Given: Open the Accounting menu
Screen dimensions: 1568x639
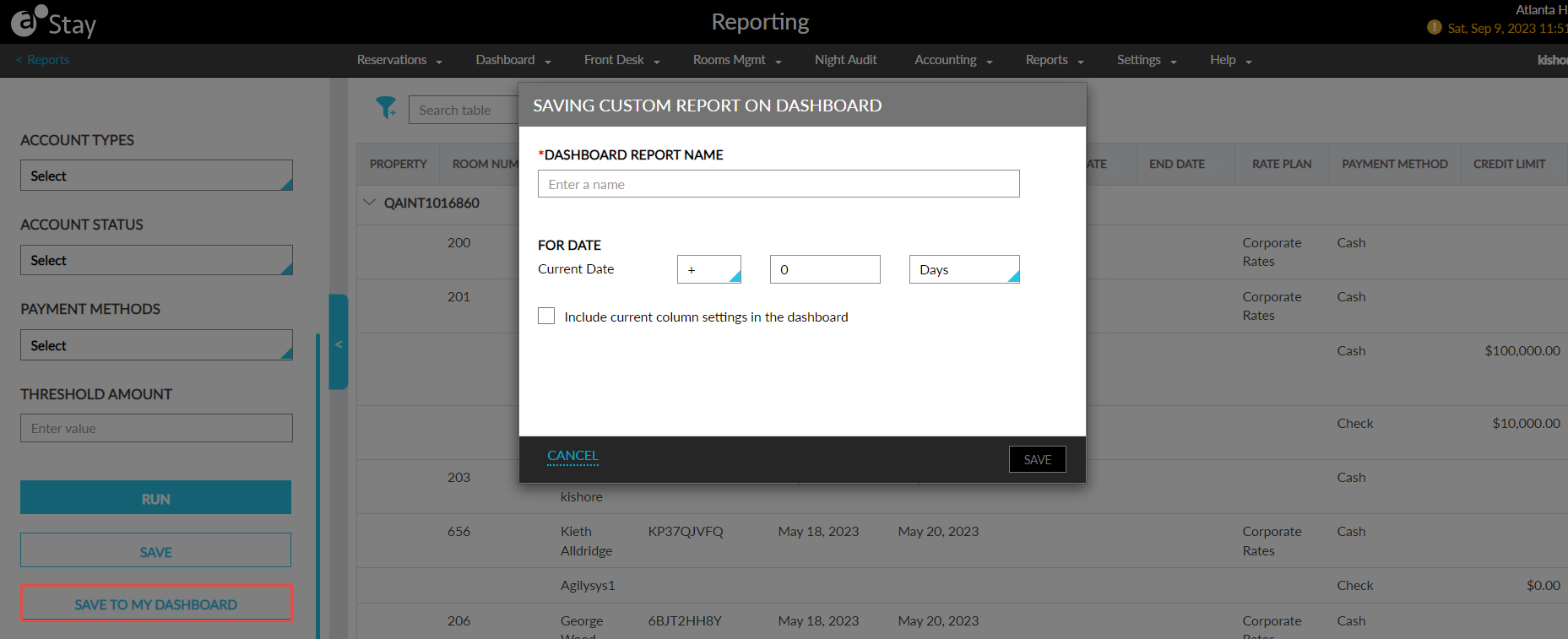Looking at the screenshot, I should pos(953,60).
